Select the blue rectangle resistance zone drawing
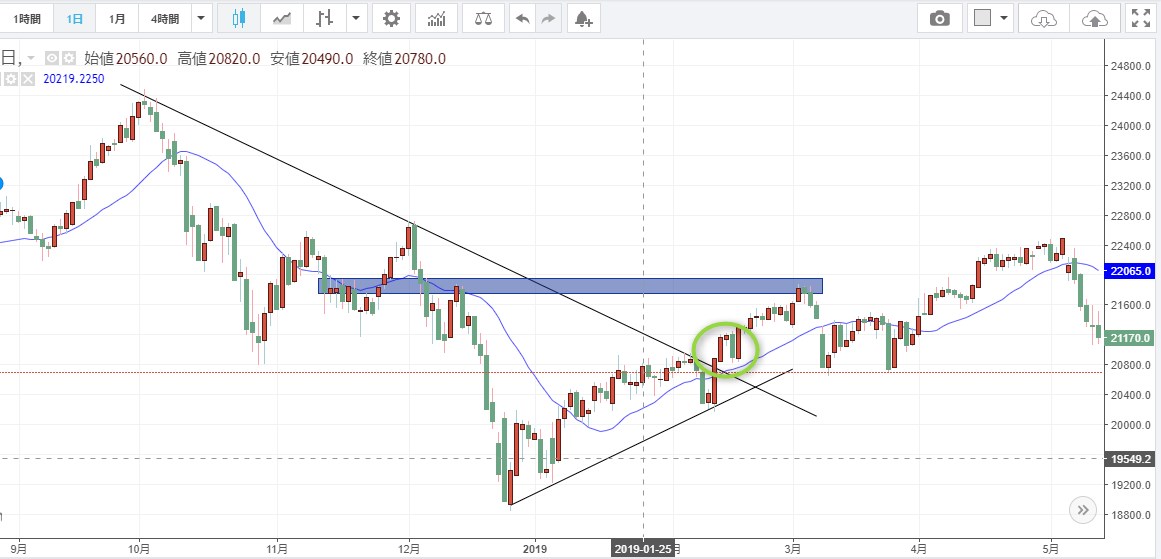 (x=570, y=286)
